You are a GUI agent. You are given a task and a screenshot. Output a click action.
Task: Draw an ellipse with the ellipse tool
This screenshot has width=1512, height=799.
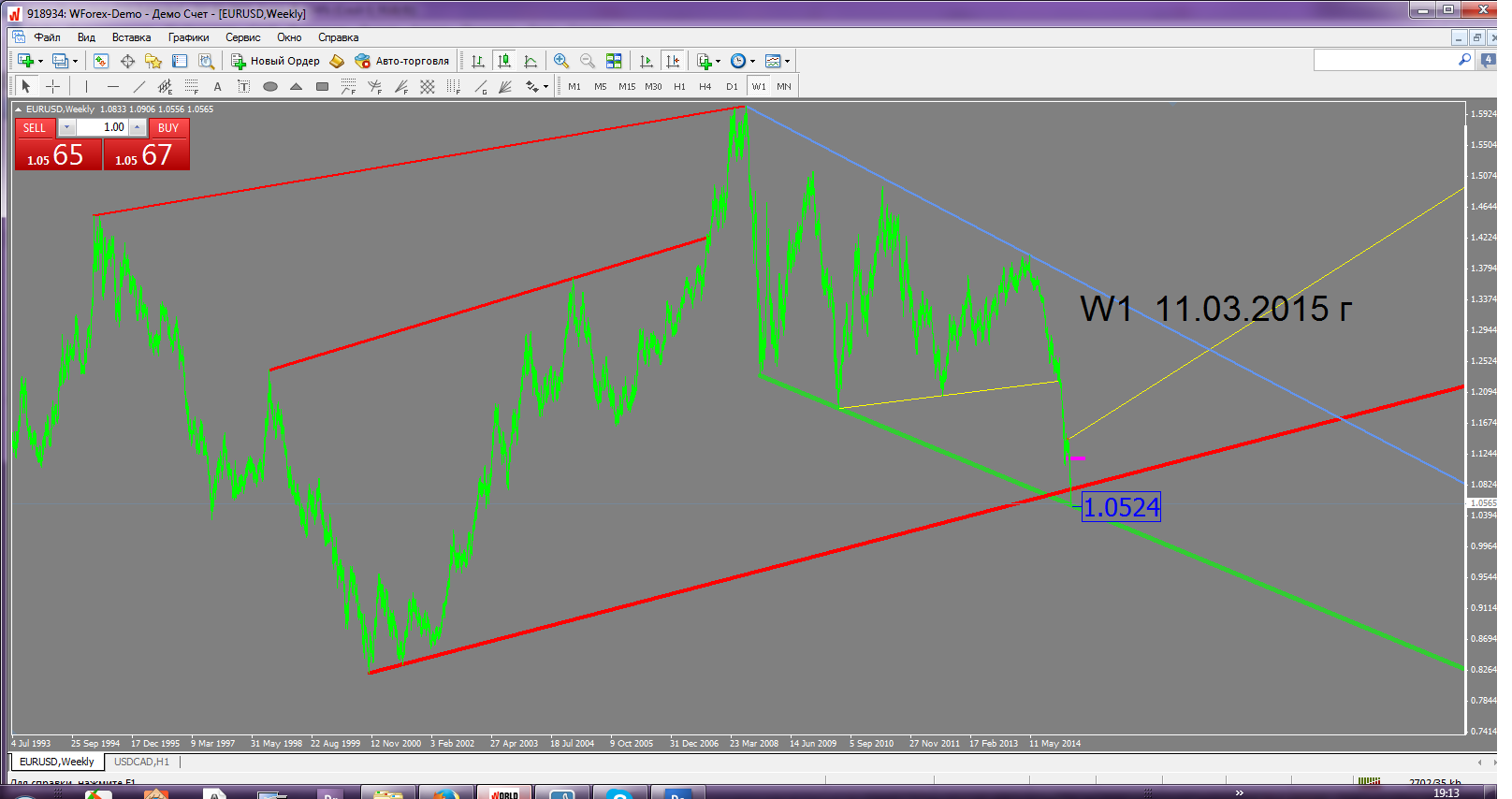point(270,86)
